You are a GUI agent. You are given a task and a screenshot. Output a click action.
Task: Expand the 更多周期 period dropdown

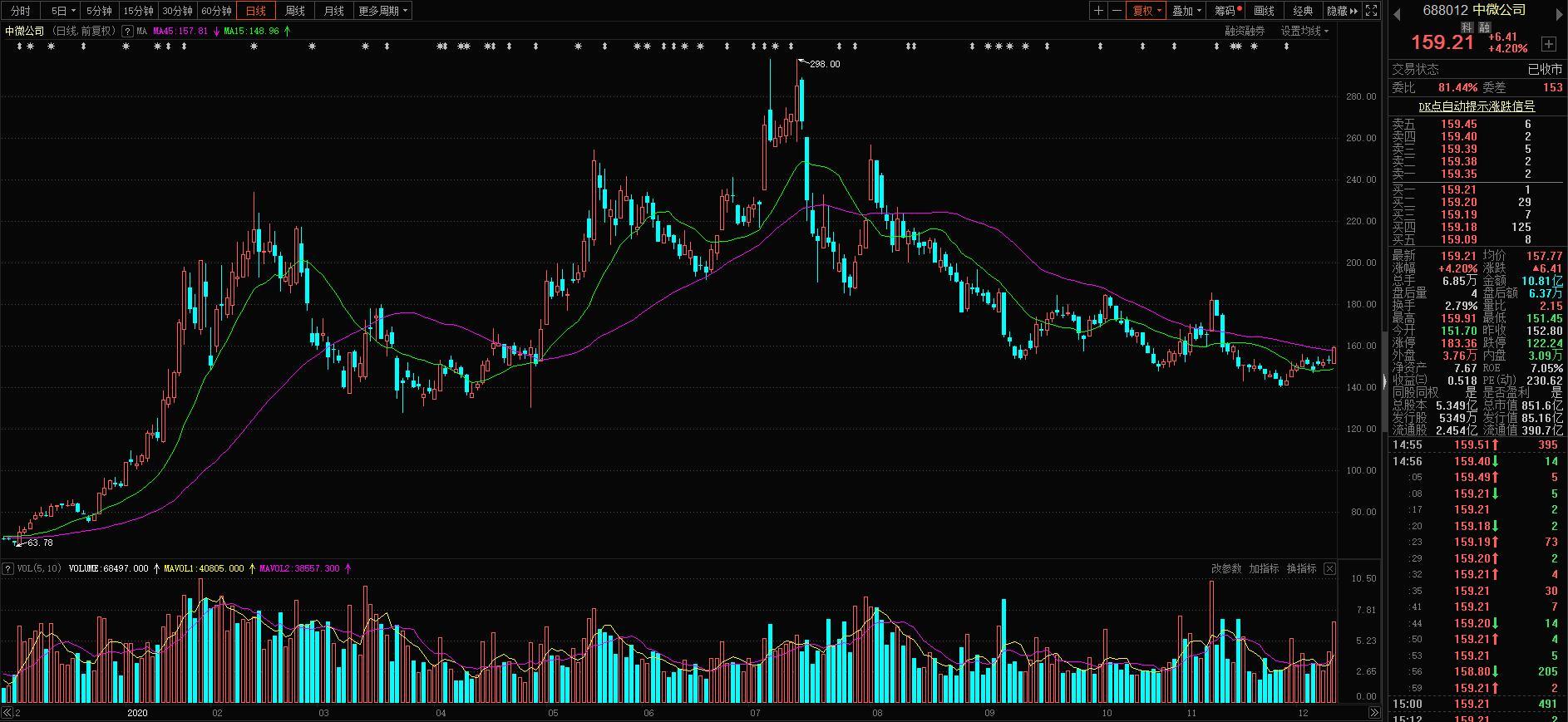(383, 11)
